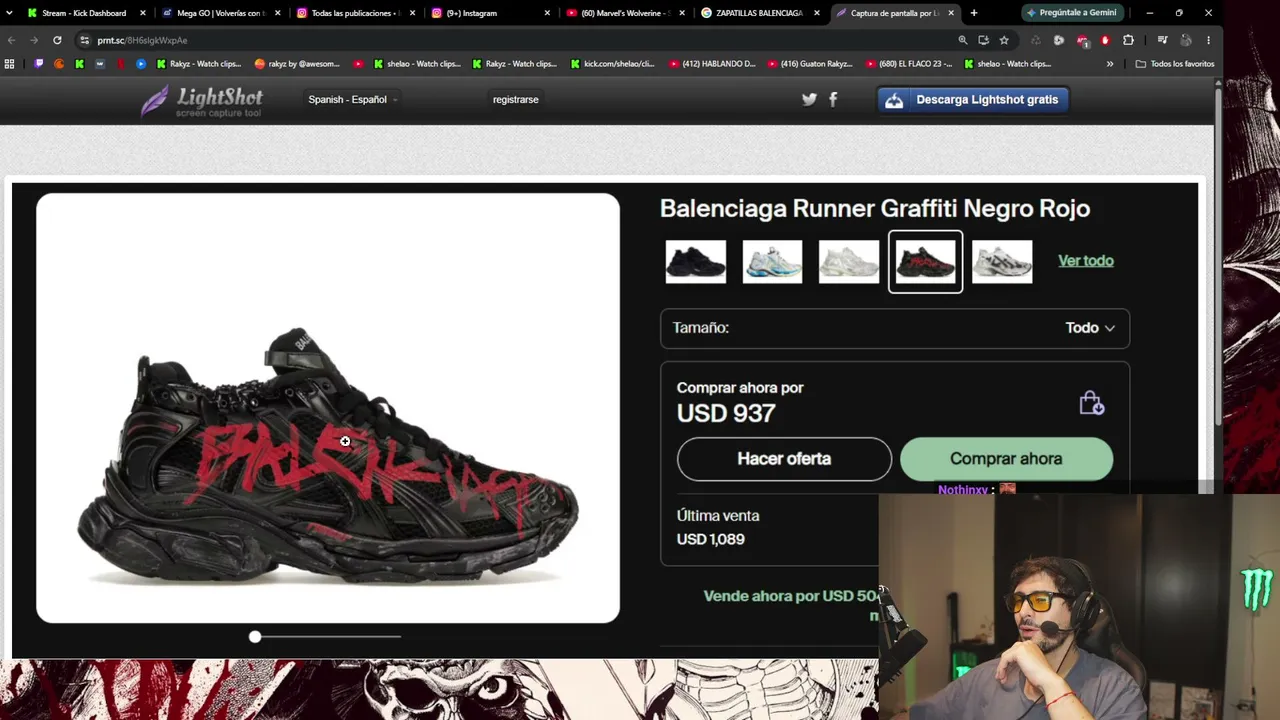
Task: View site information next to the URL
Action: click(x=85, y=40)
